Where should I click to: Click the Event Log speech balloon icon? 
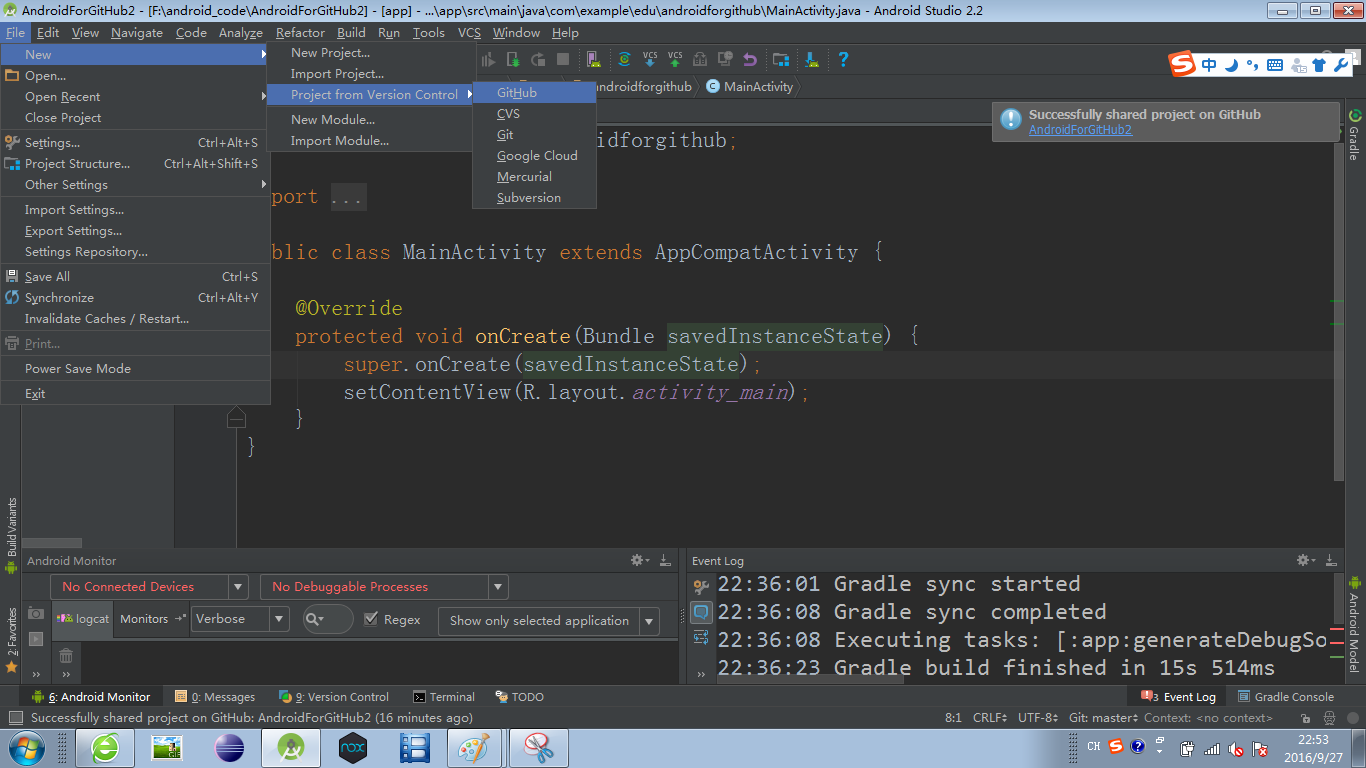(701, 611)
